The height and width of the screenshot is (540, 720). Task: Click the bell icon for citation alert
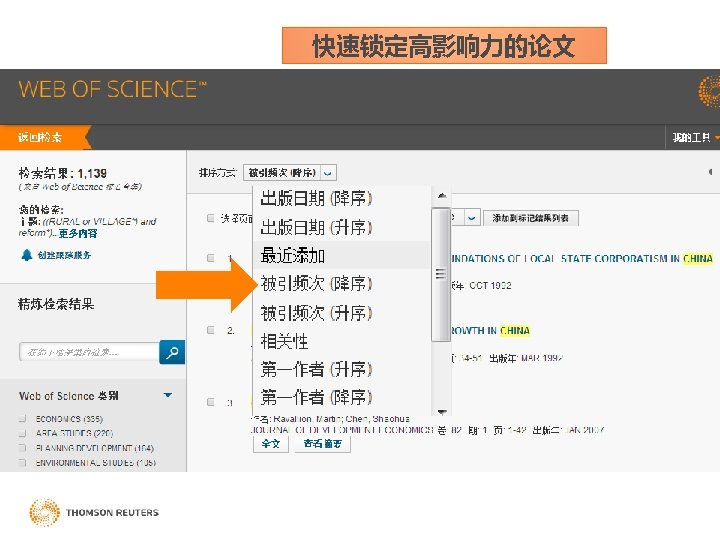(x=27, y=255)
